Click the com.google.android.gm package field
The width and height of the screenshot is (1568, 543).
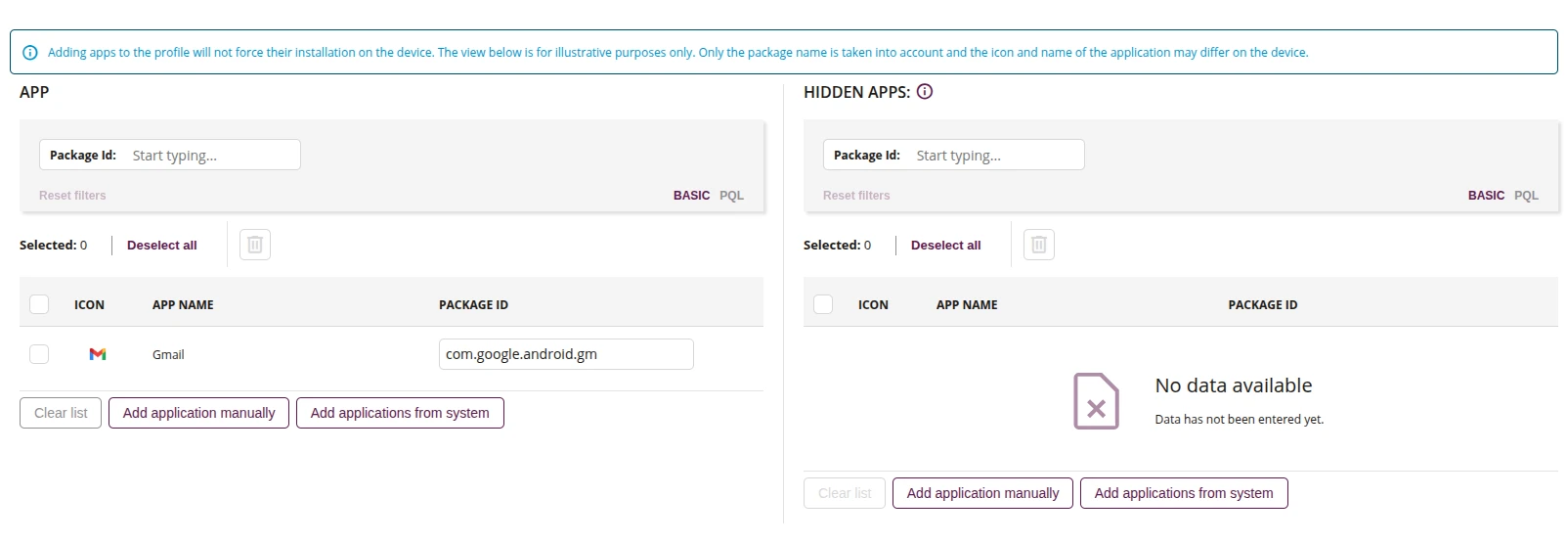pos(566,354)
